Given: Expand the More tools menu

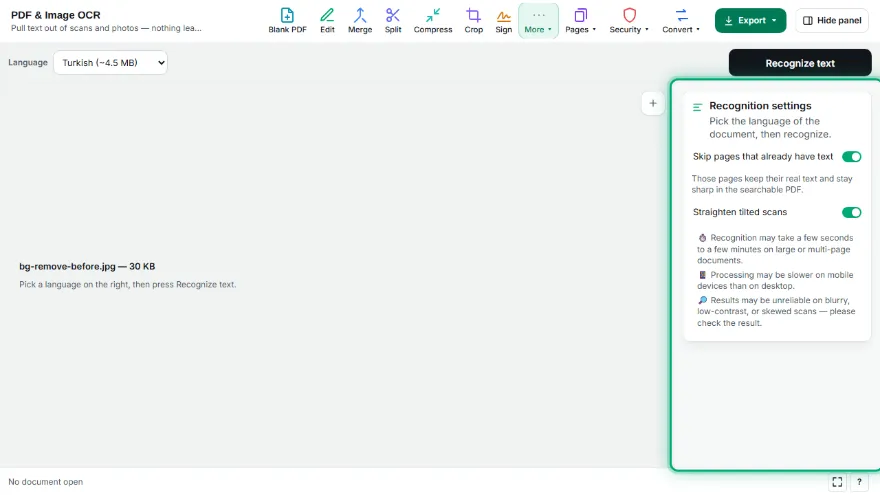Looking at the screenshot, I should pyautogui.click(x=538, y=21).
